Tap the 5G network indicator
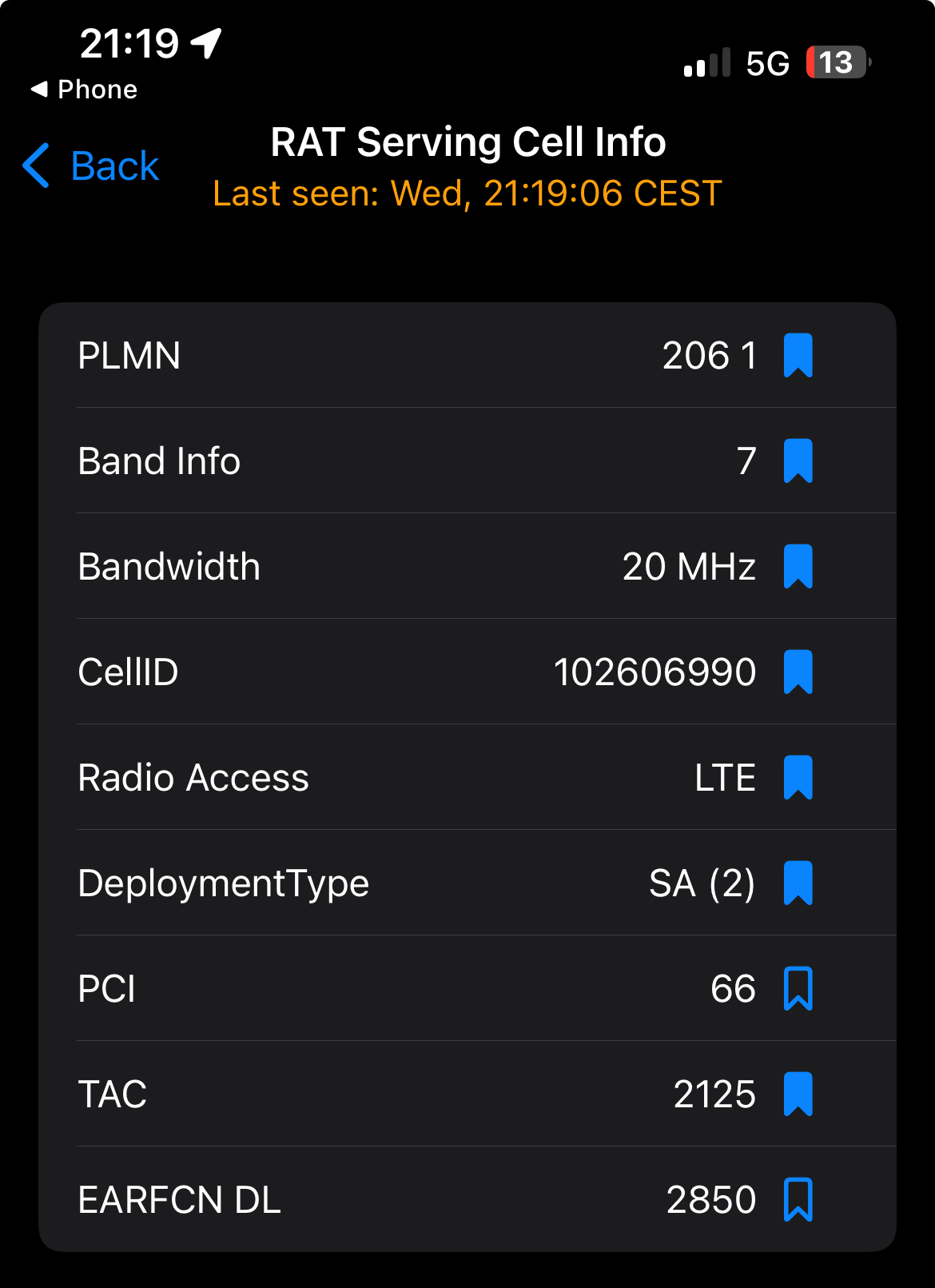The image size is (935, 1288). [x=767, y=63]
